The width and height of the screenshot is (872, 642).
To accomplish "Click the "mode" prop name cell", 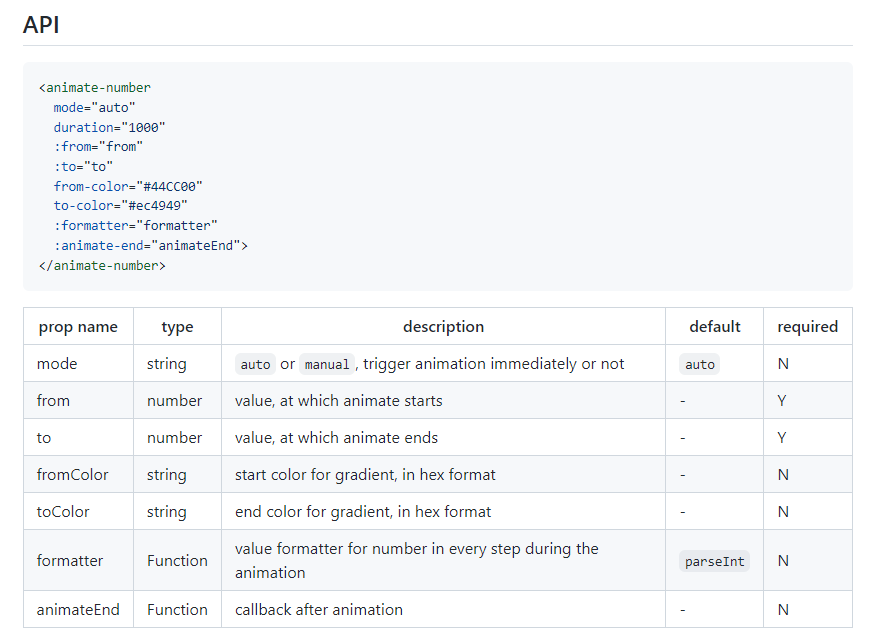I will click(57, 364).
